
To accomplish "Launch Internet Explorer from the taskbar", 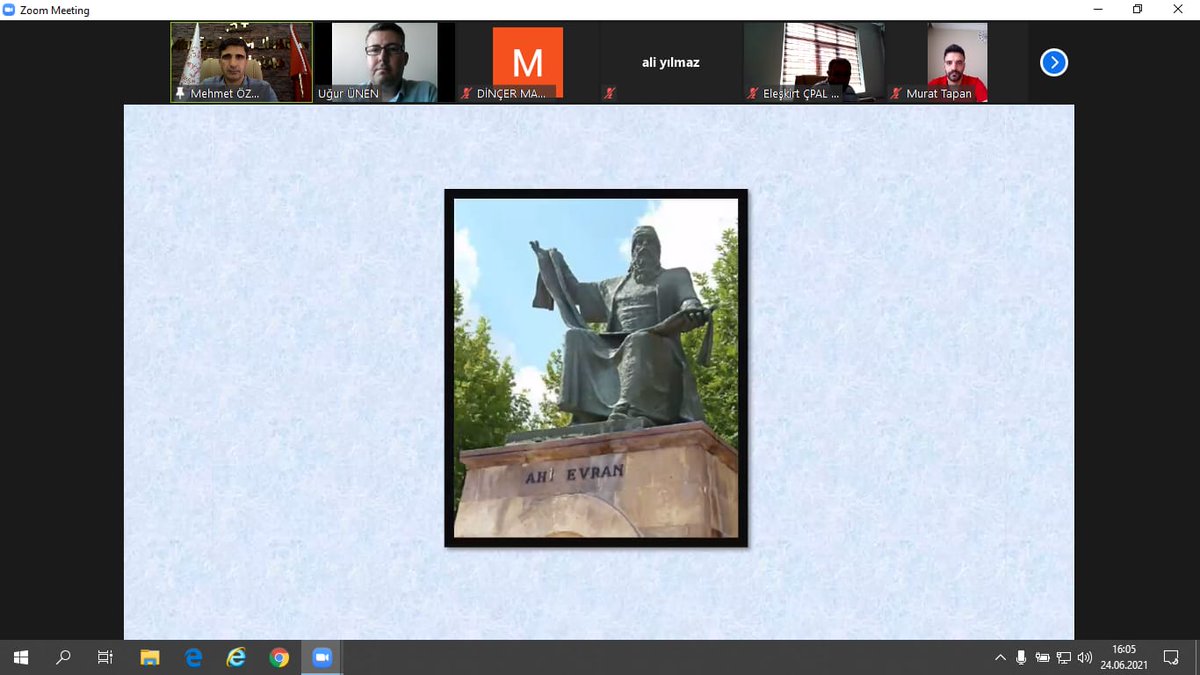I will [x=236, y=657].
